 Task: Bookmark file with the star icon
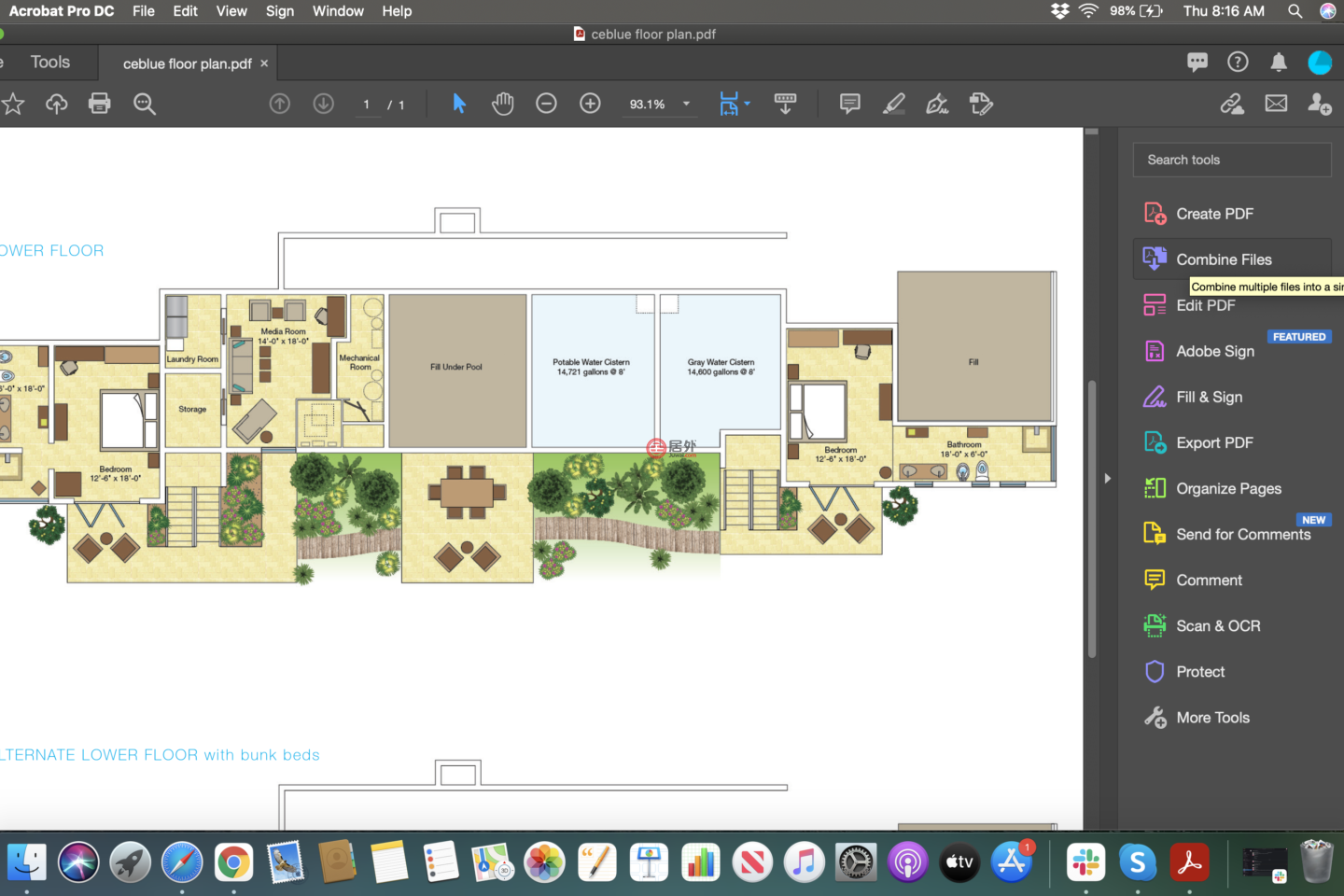pos(13,104)
